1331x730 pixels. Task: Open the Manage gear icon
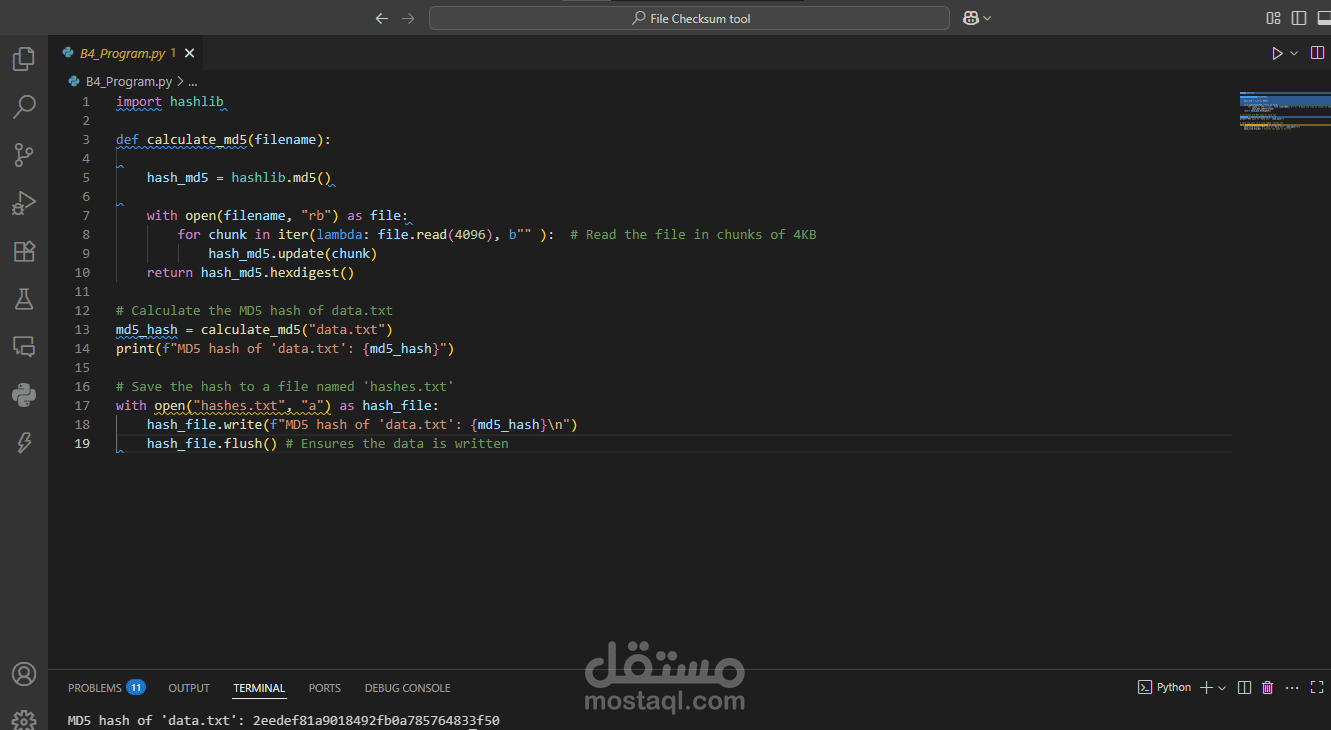click(24, 719)
